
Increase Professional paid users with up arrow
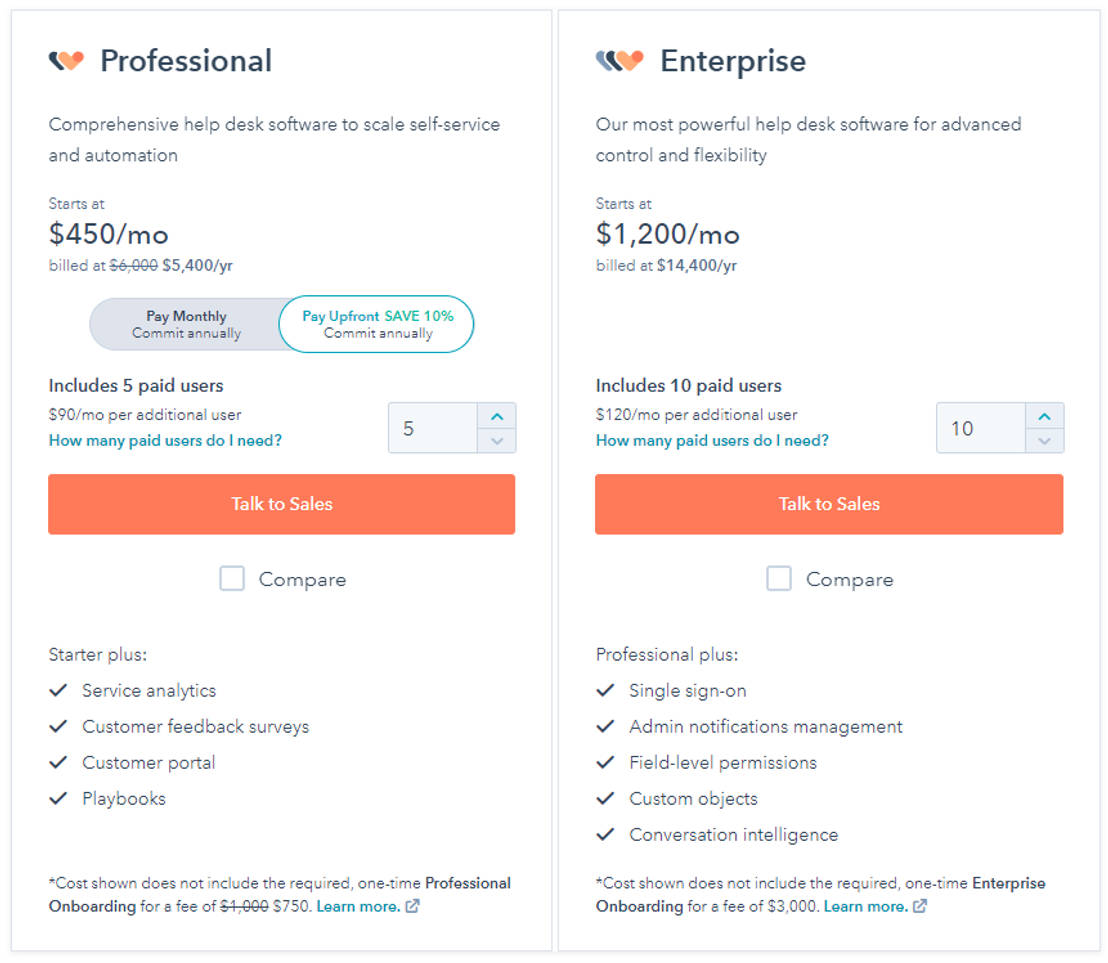[499, 415]
